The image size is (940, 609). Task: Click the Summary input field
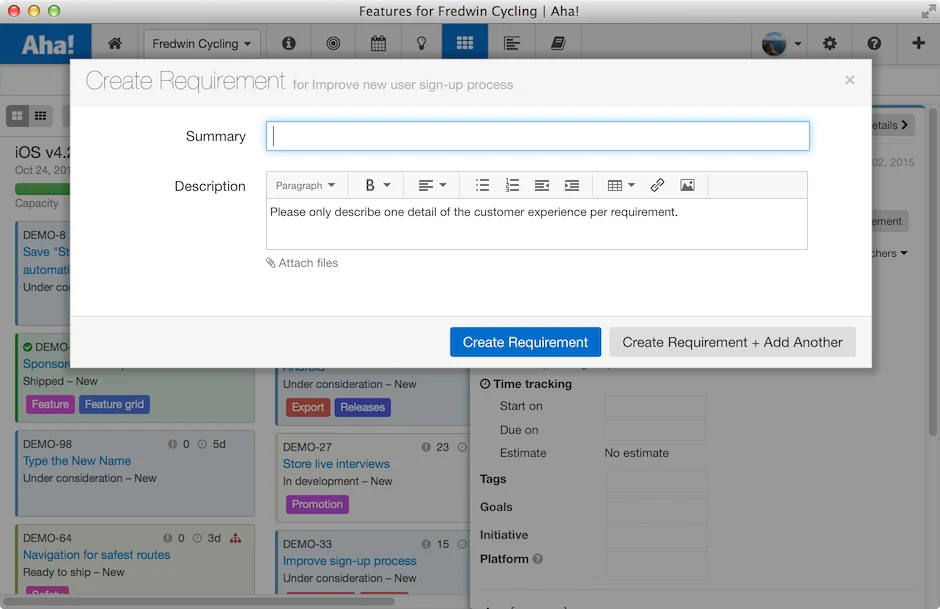tap(538, 136)
